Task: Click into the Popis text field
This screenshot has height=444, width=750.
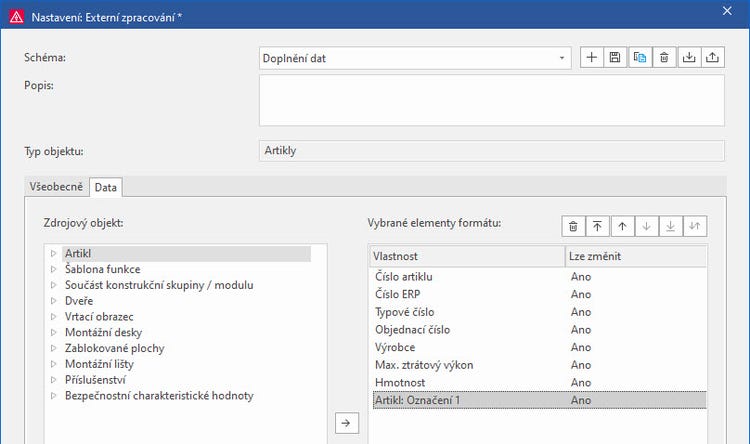Action: point(491,99)
